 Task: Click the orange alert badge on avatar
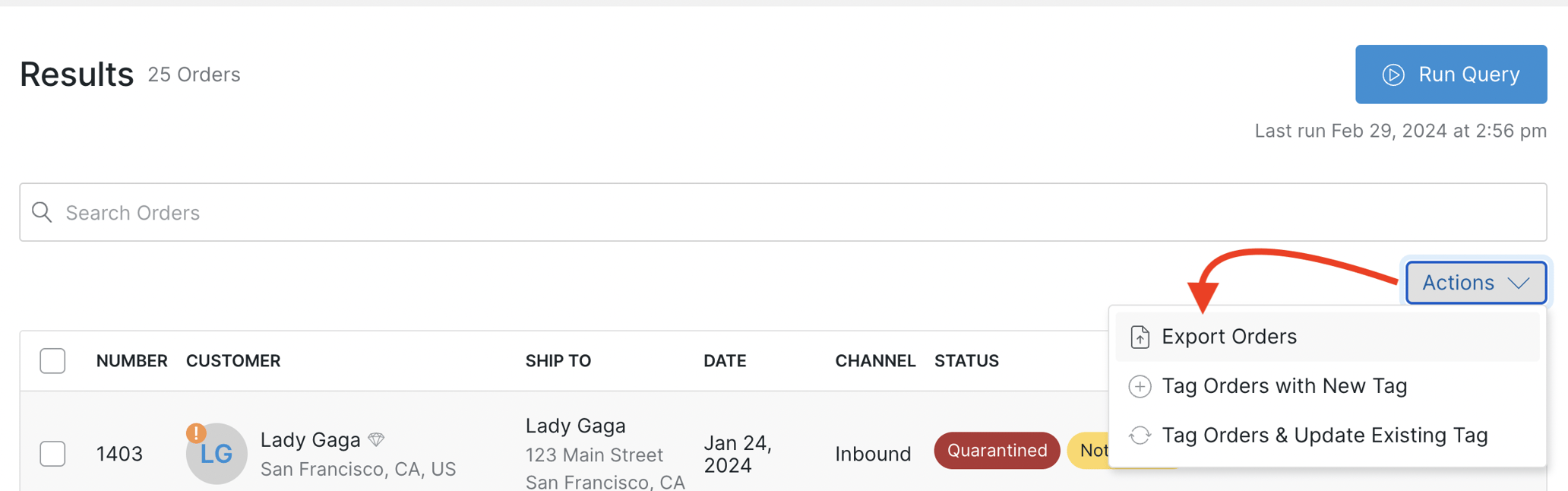pyautogui.click(x=196, y=433)
